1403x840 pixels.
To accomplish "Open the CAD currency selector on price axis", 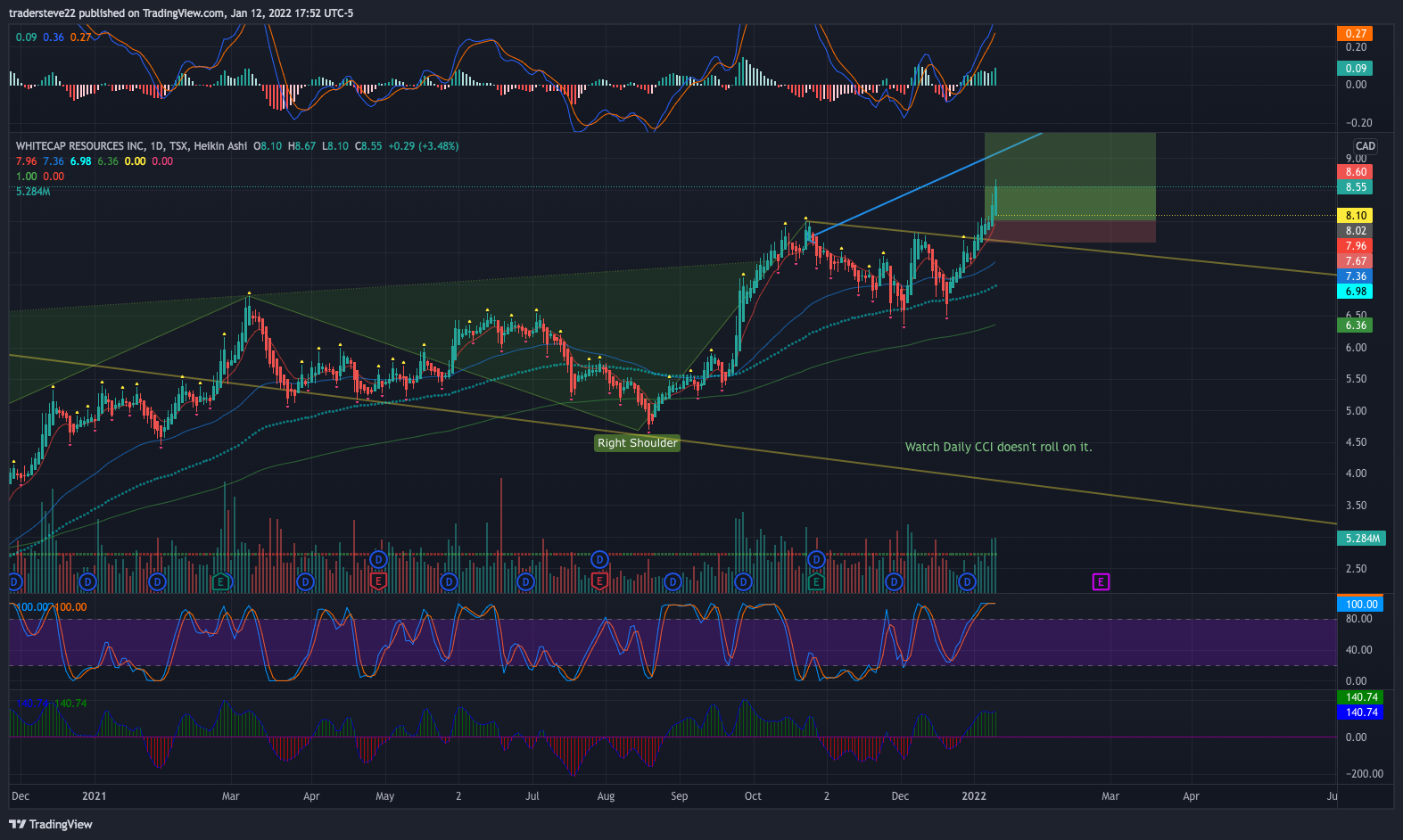I will [1365, 146].
